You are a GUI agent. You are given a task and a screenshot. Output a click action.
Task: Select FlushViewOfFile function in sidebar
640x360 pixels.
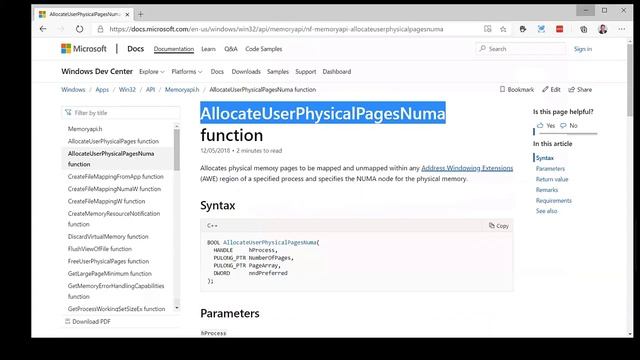[100, 249]
